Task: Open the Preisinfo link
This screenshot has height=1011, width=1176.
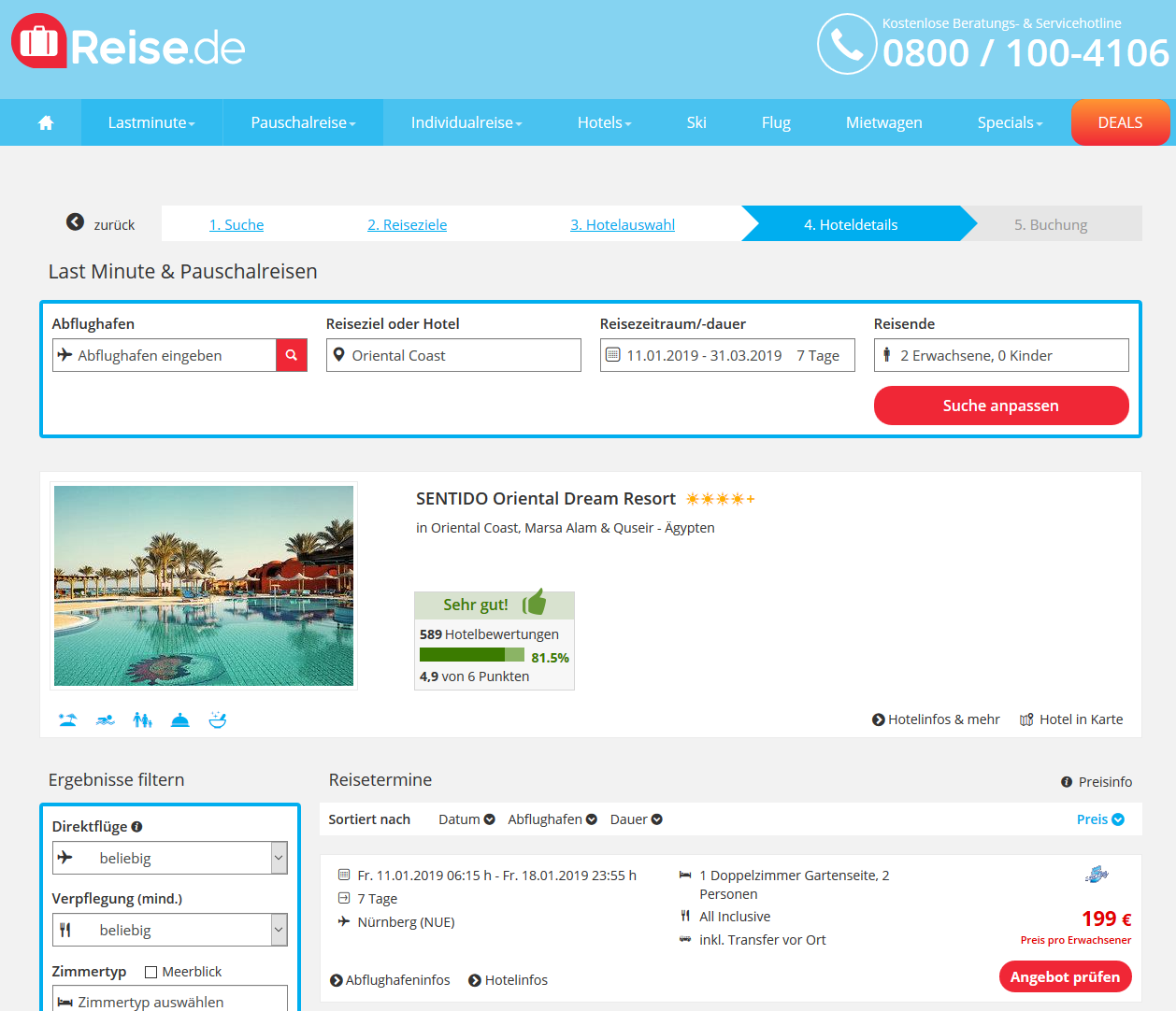Action: point(1097,782)
